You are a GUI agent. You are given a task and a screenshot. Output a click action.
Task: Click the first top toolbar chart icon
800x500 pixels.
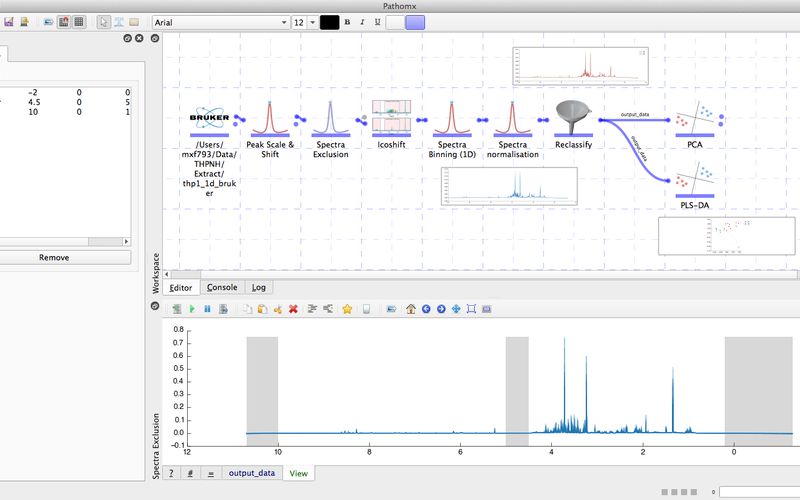9,22
